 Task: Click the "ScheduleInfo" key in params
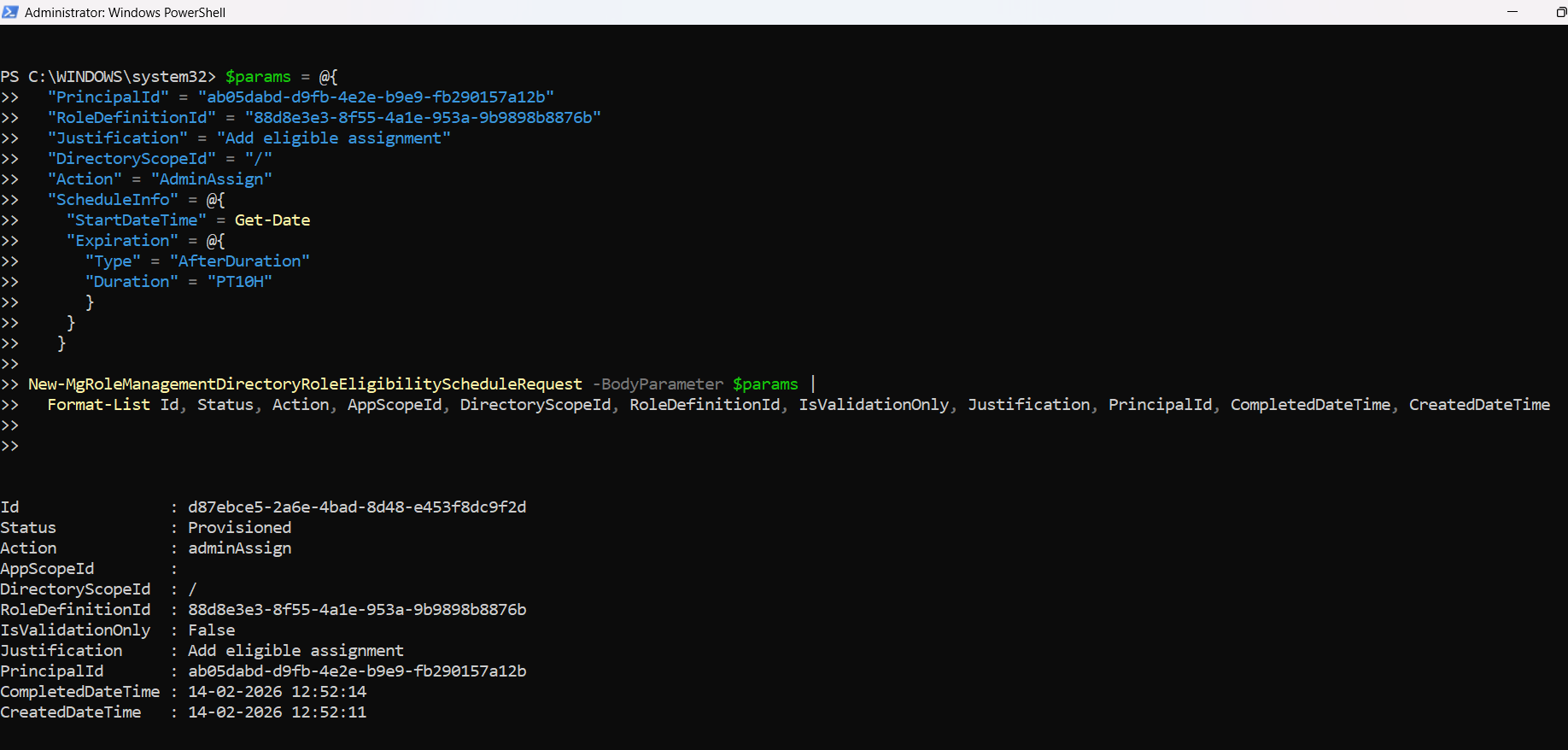(113, 200)
